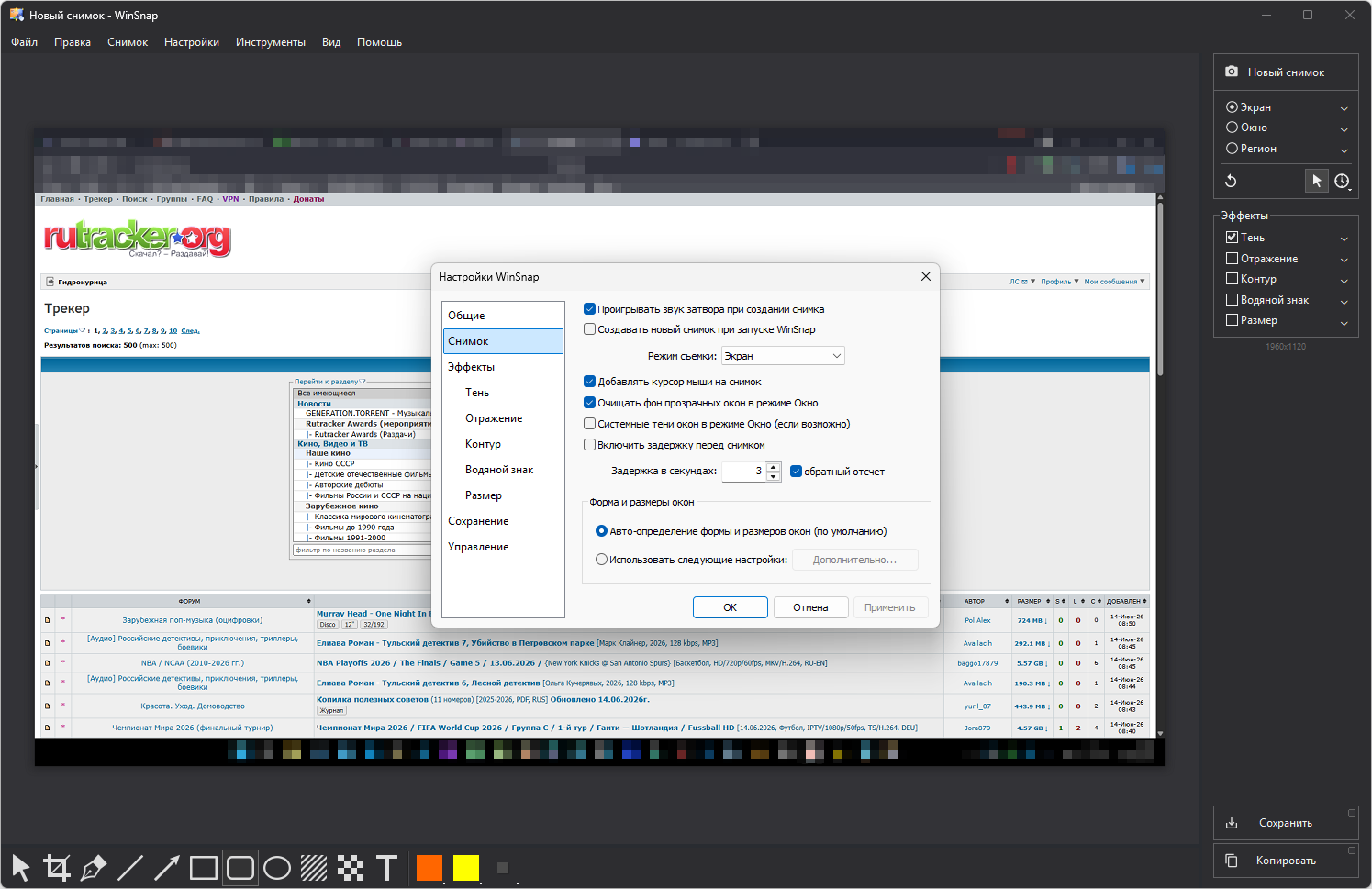The height and width of the screenshot is (889, 1372).
Task: Click the camera icon for new snapshot
Action: pyautogui.click(x=1232, y=72)
